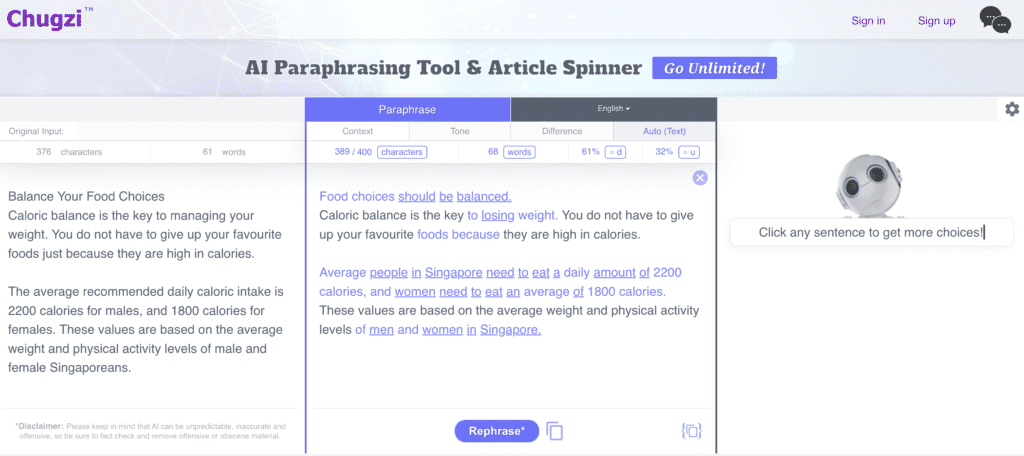
Task: Click the Go Unlimited! button
Action: pyautogui.click(x=714, y=68)
